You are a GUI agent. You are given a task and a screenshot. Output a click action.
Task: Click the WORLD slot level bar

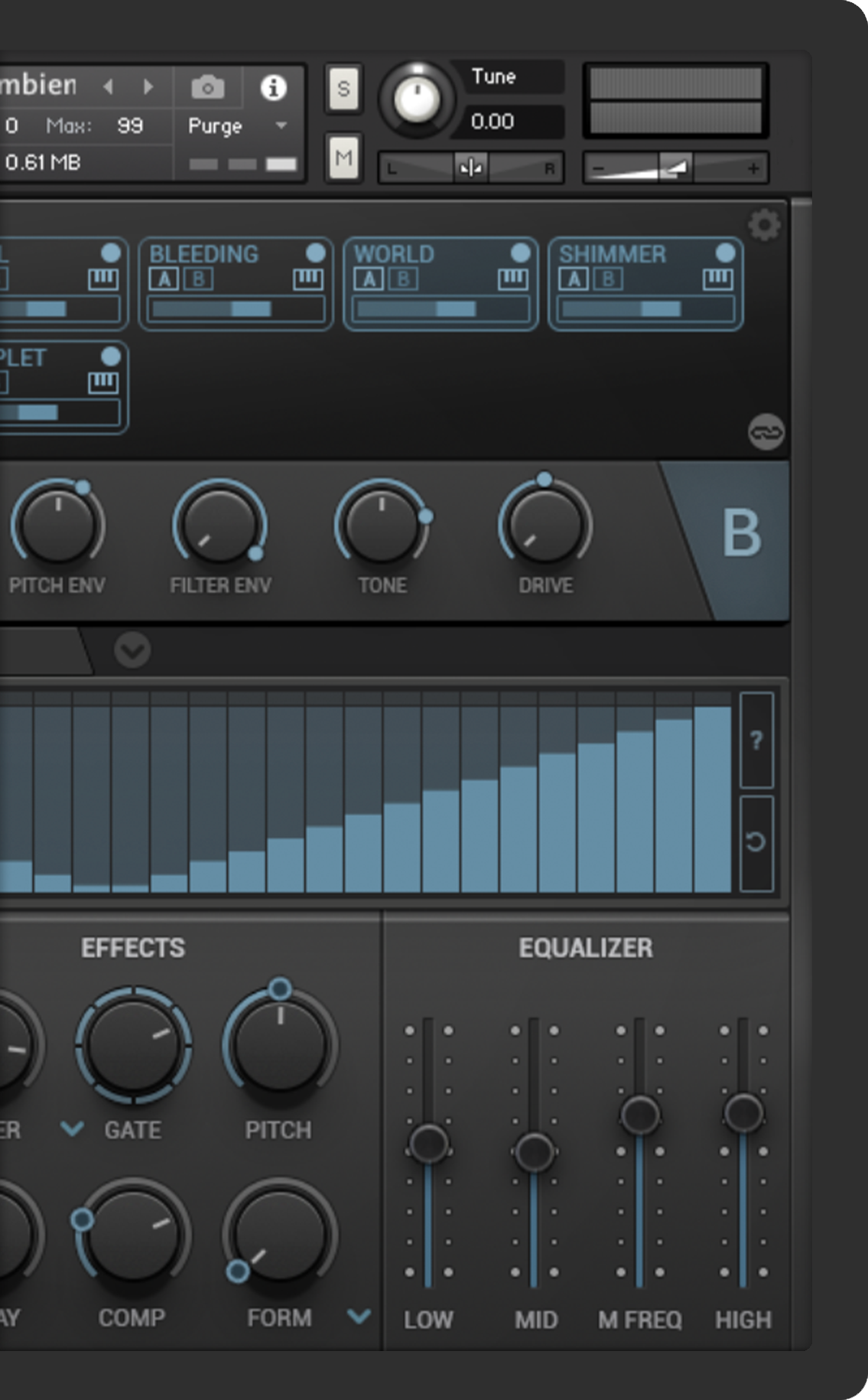tap(441, 309)
